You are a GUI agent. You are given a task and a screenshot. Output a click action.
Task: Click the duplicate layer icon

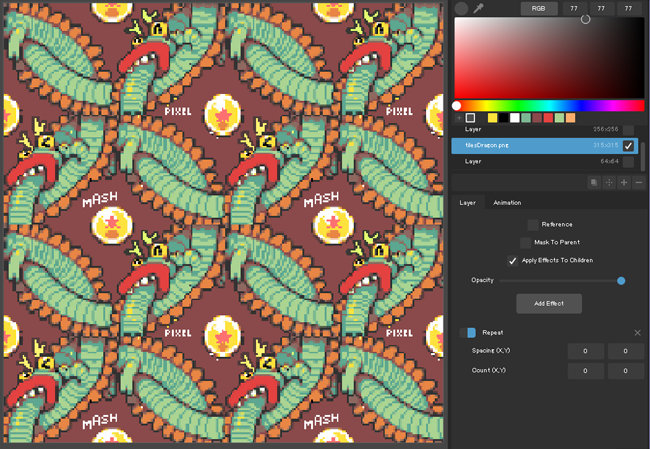pos(594,182)
